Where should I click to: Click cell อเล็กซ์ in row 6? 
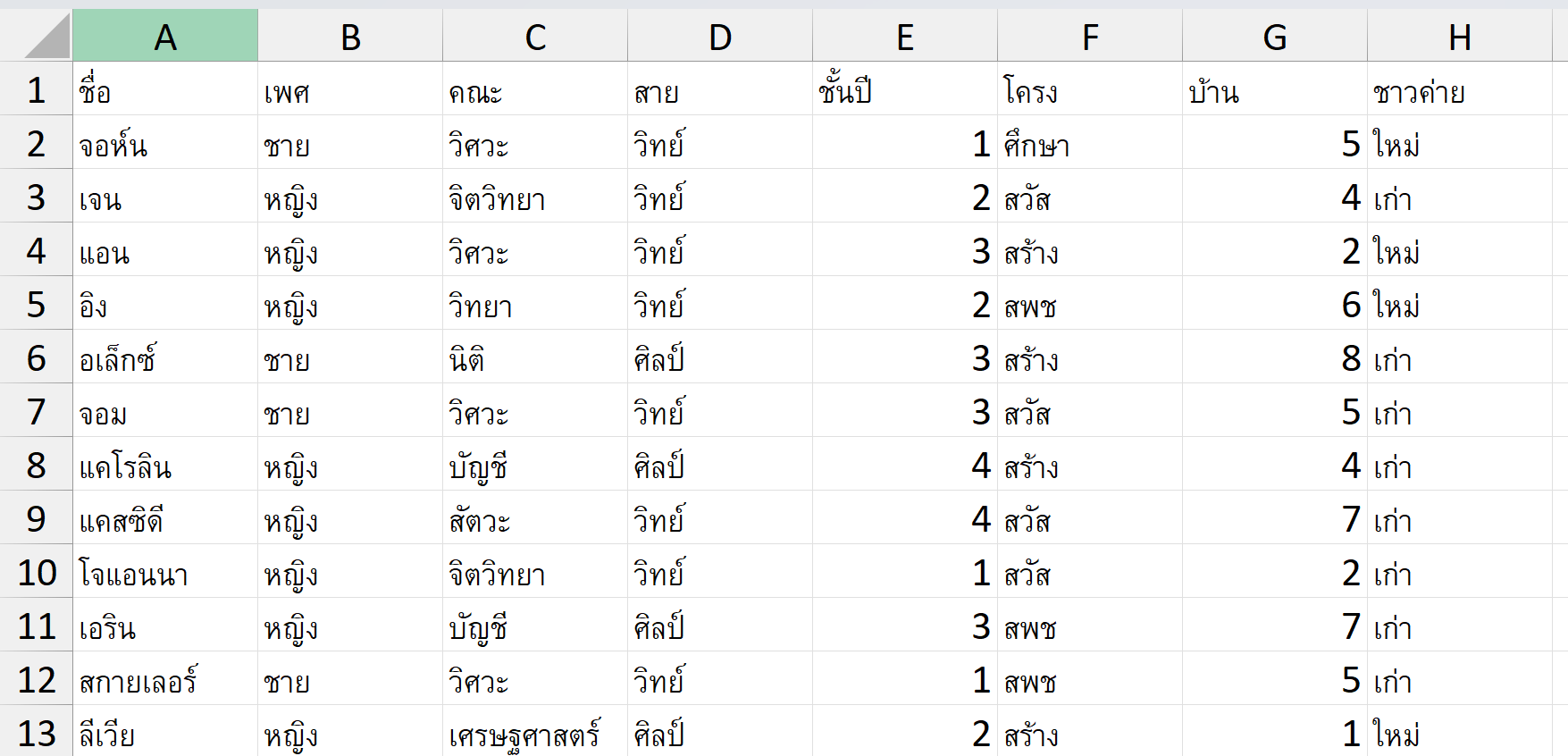[165, 357]
